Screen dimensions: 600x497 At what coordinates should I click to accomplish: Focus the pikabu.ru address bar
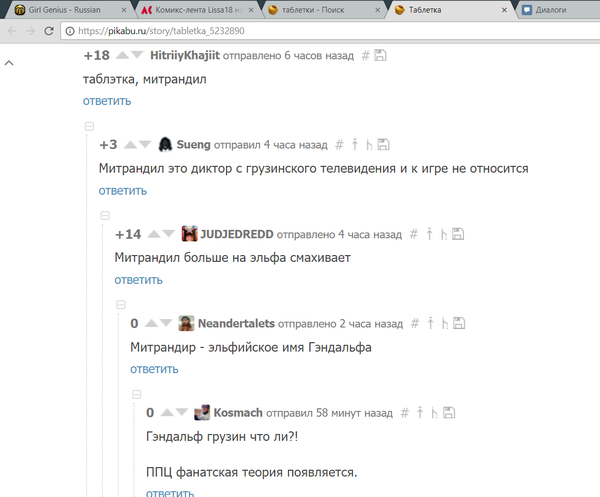pyautogui.click(x=331, y=31)
